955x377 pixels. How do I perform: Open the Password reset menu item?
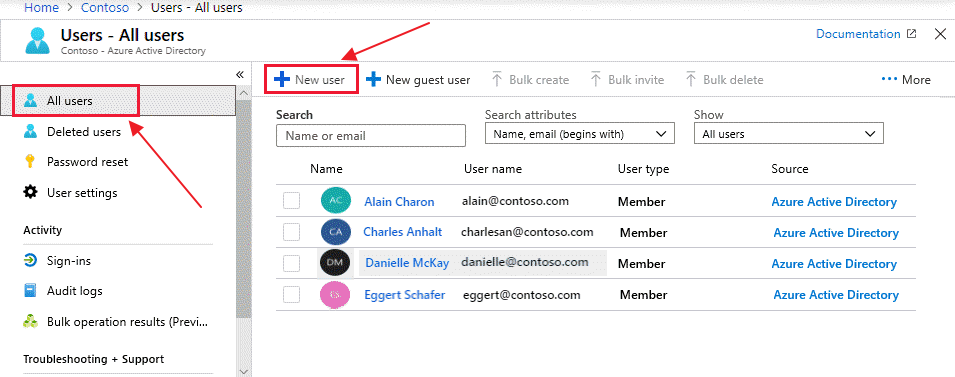[x=87, y=162]
